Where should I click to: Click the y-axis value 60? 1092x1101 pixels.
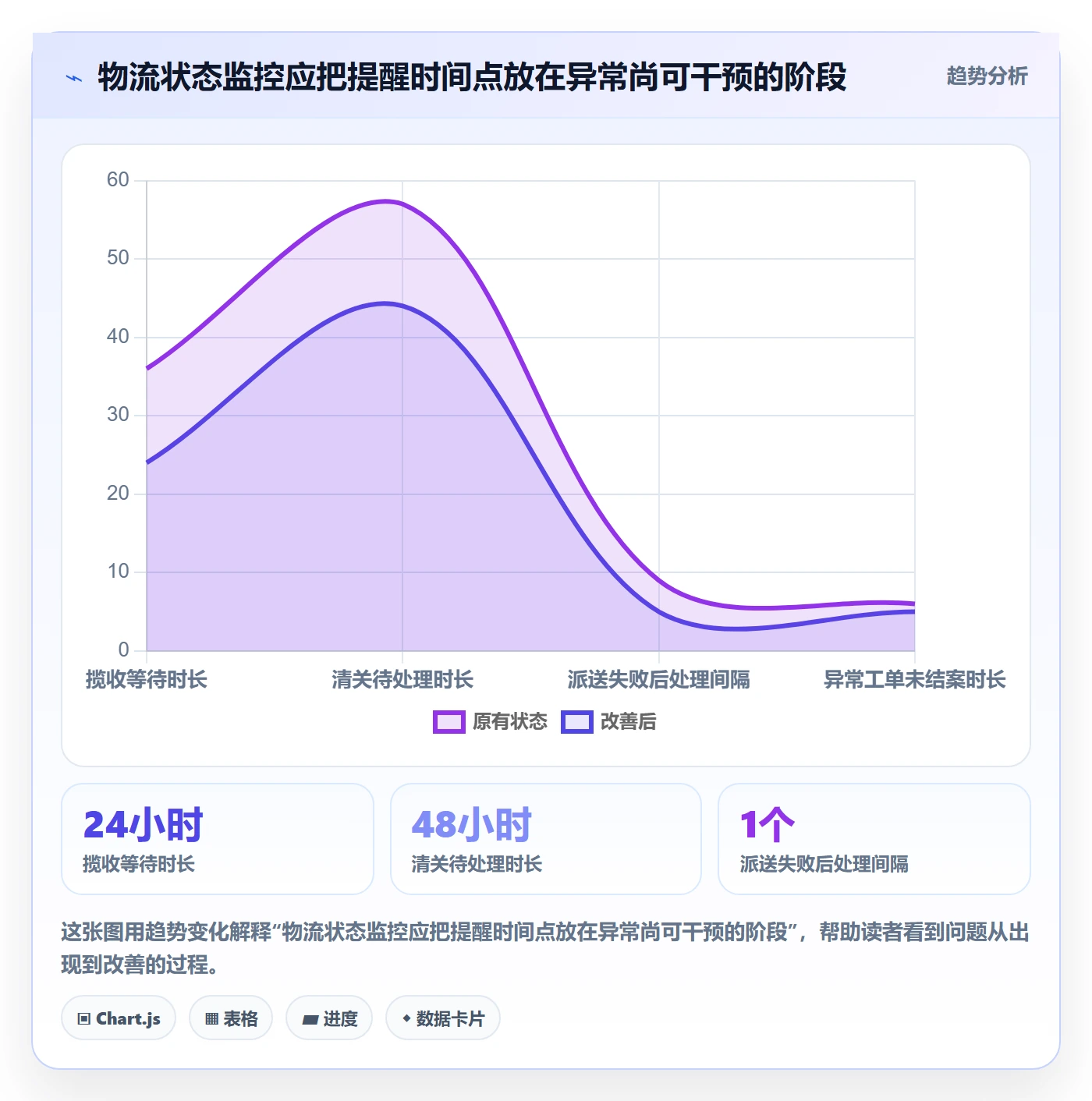[118, 180]
